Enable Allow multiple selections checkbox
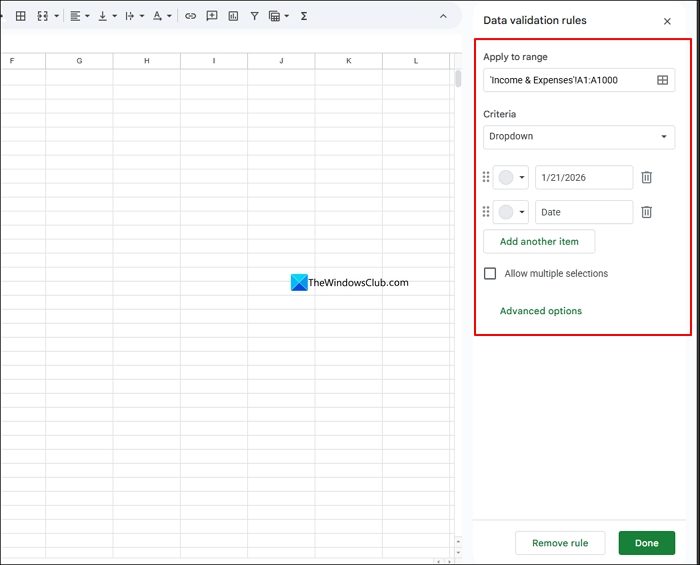Viewport: 700px width, 565px height. tap(490, 274)
